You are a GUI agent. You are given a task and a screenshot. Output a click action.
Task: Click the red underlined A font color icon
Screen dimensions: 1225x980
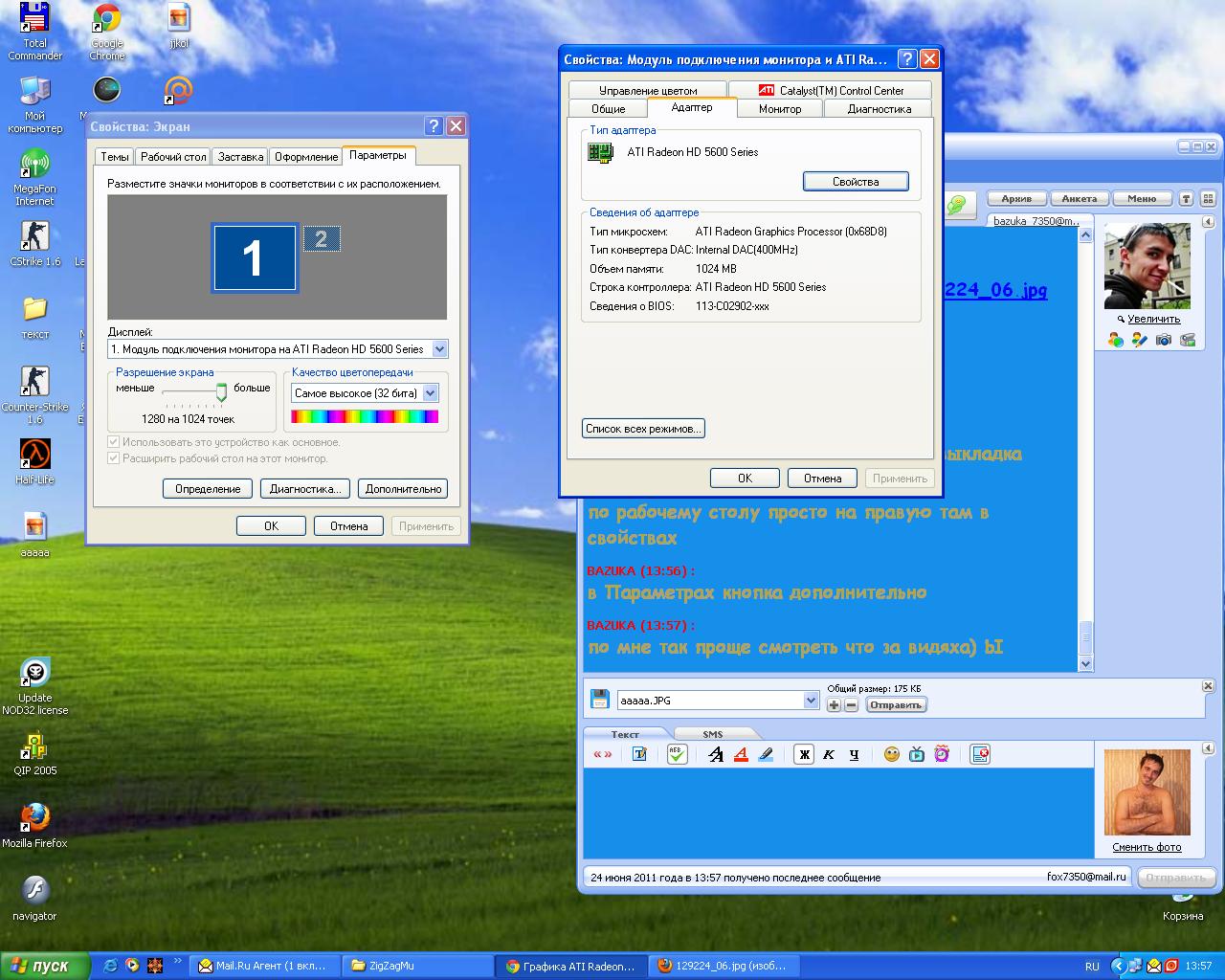point(741,754)
